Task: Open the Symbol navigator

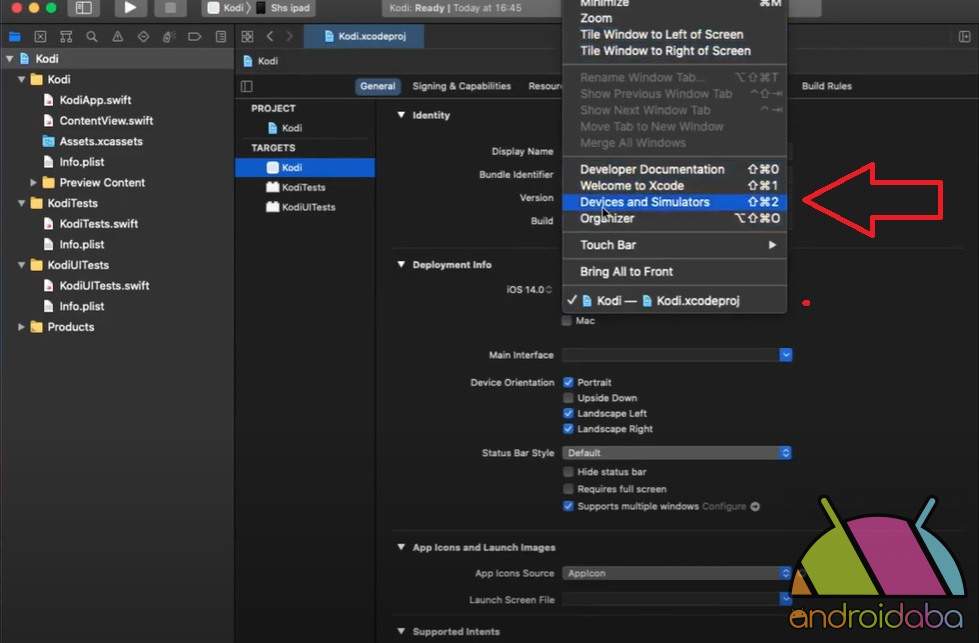Action: tap(66, 36)
